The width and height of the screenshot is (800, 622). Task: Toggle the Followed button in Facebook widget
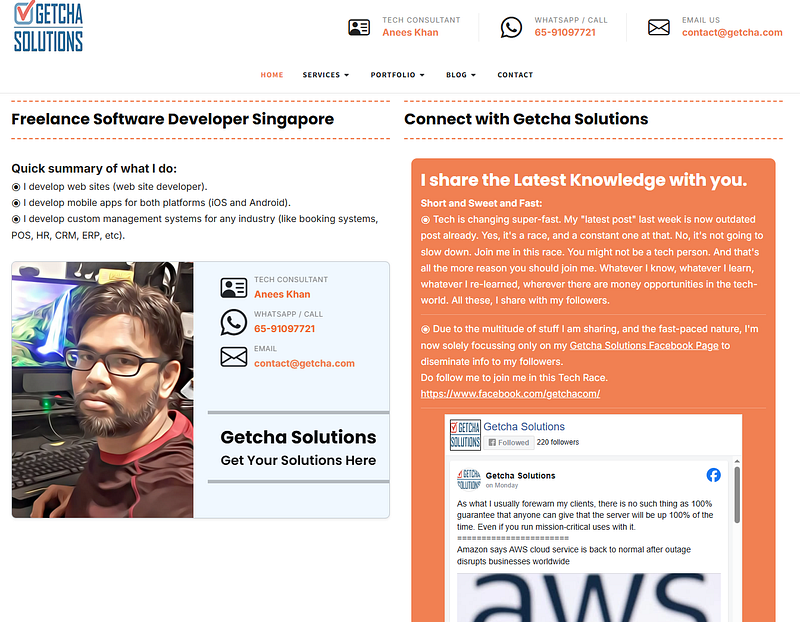tap(508, 442)
